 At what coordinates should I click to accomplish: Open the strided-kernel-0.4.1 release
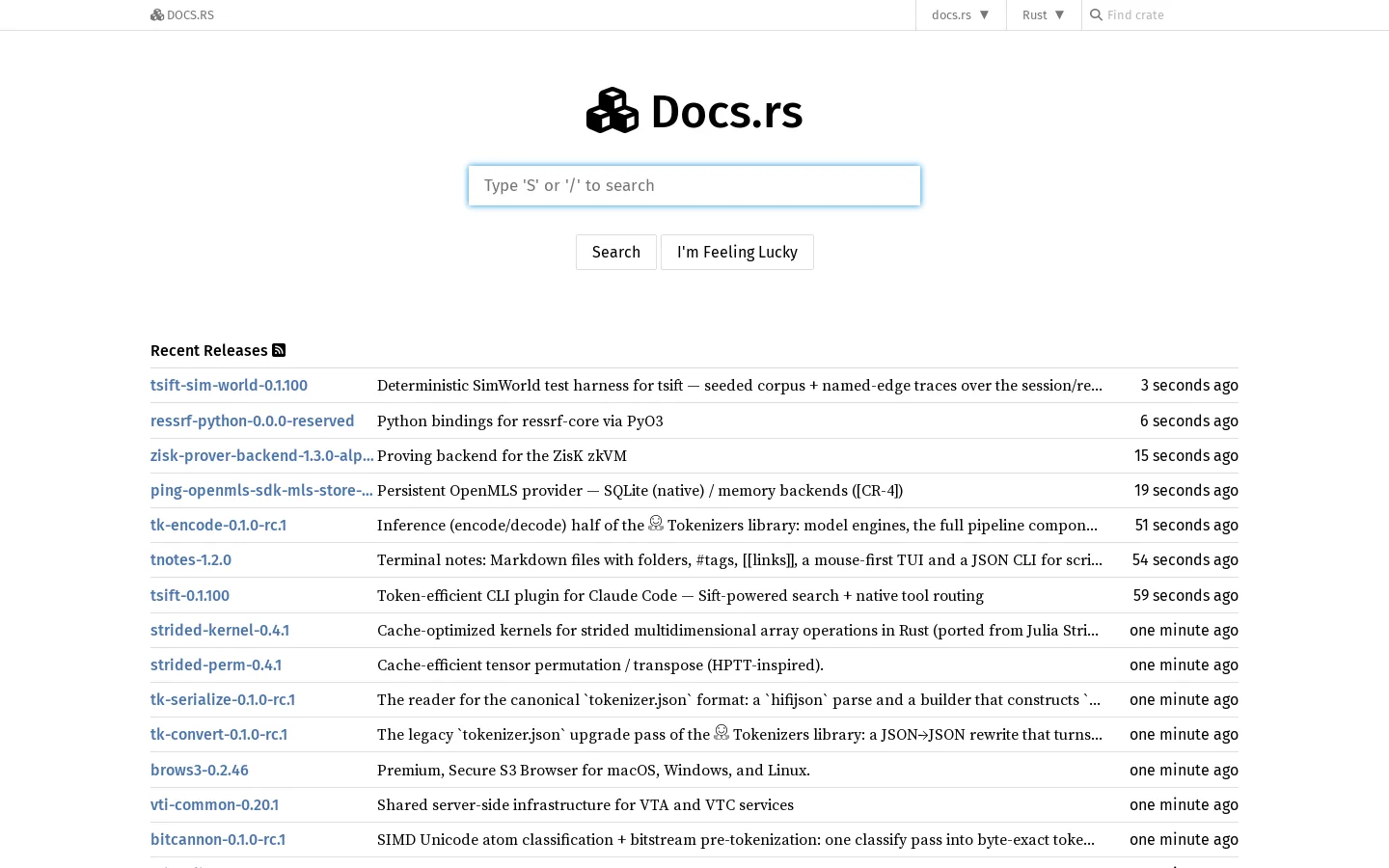tap(220, 630)
